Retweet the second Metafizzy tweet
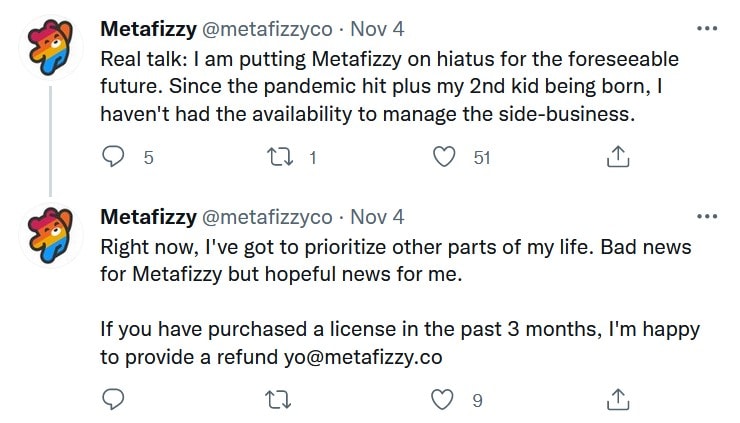 pos(278,400)
